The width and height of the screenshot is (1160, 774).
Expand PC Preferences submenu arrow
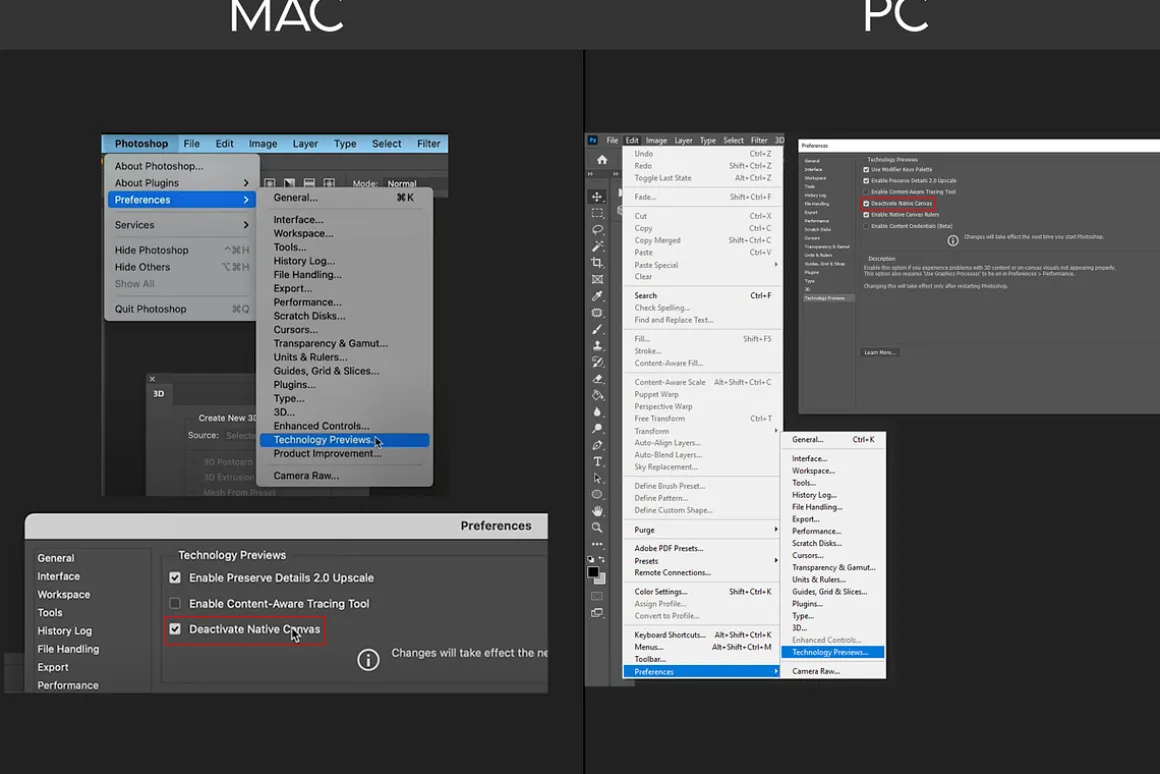(x=776, y=671)
